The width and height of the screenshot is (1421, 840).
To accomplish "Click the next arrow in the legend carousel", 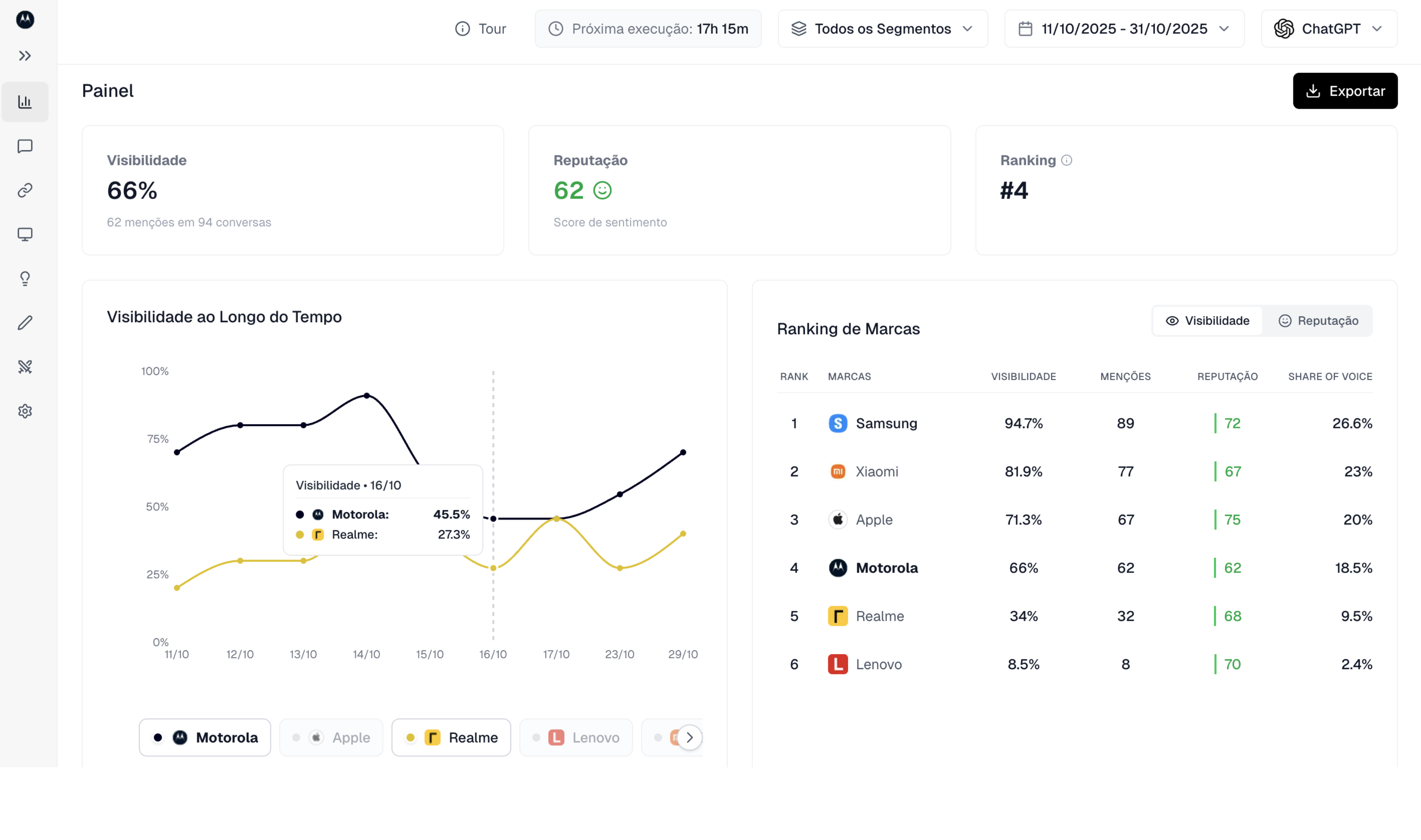I will (690, 737).
